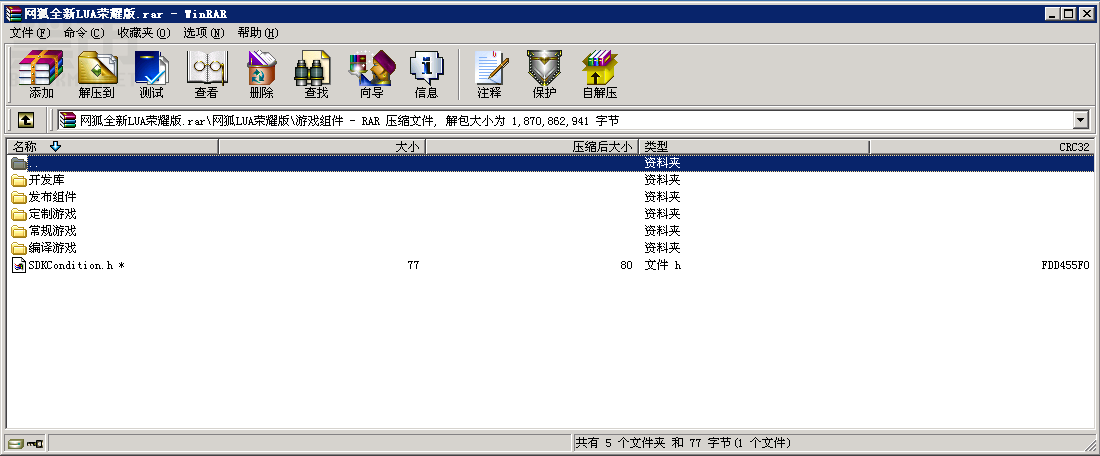Select the SDKCondition.h file icon
The image size is (1100, 456).
click(x=19, y=265)
